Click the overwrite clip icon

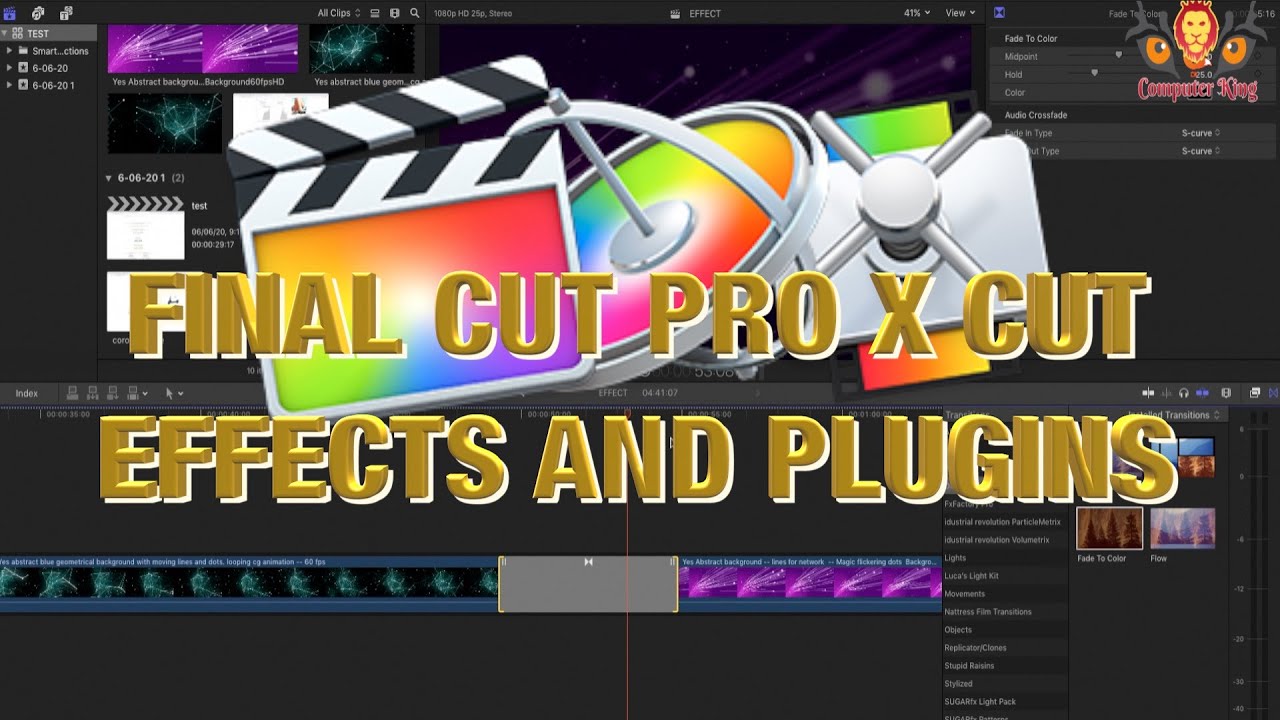134,394
